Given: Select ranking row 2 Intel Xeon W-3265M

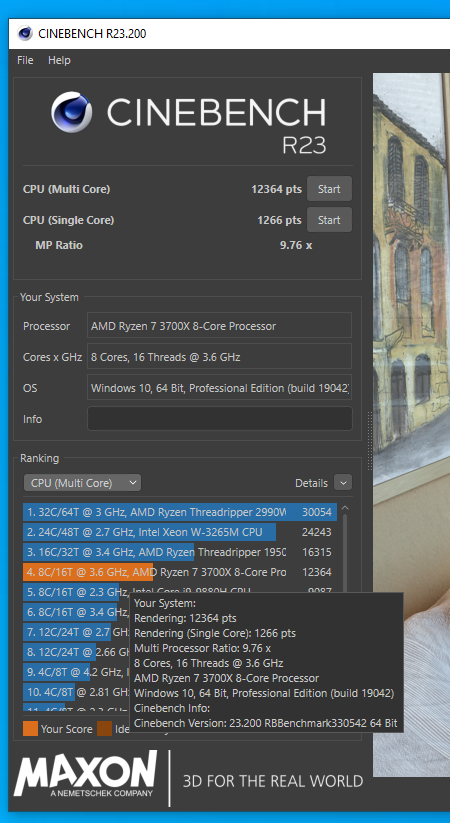Looking at the screenshot, I should coord(180,532).
